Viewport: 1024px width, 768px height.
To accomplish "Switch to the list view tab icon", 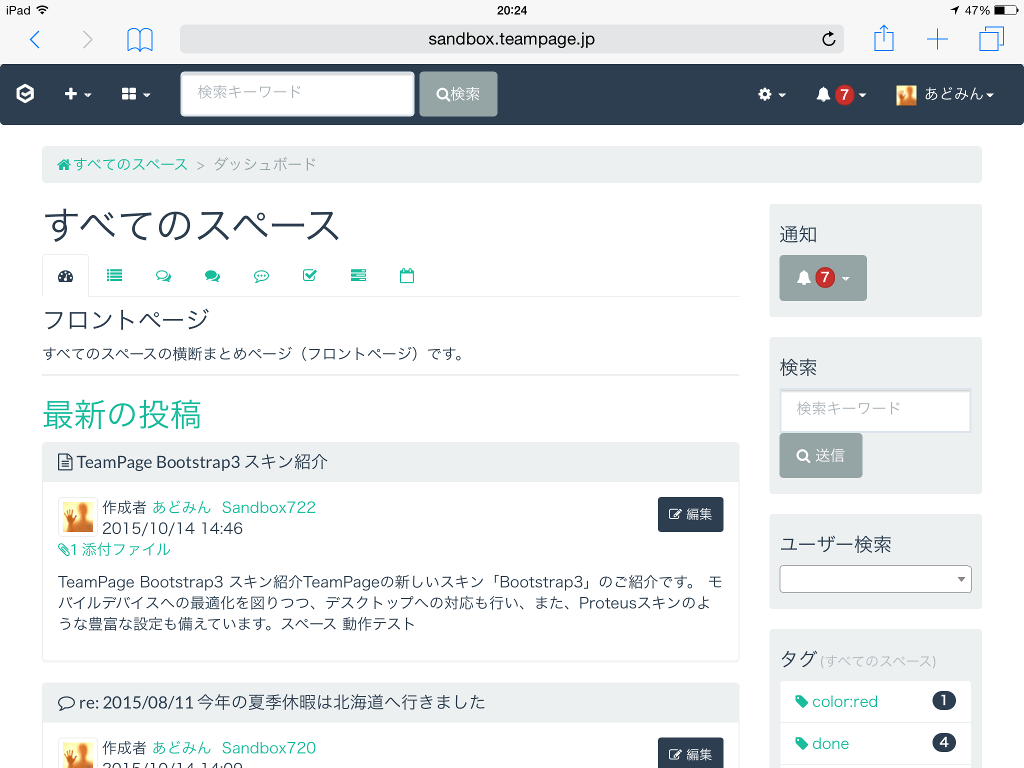I will tap(115, 276).
